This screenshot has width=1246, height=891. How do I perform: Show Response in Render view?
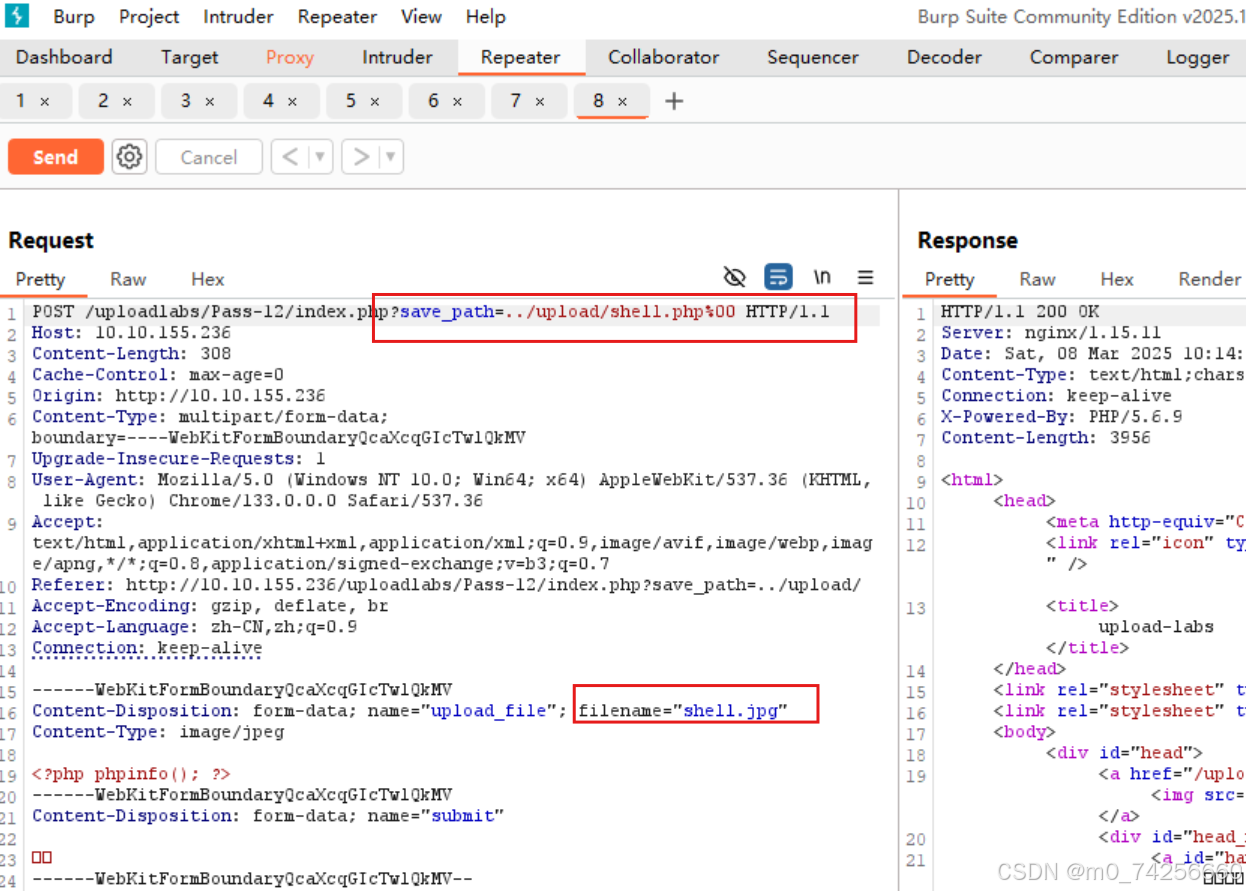click(1209, 279)
